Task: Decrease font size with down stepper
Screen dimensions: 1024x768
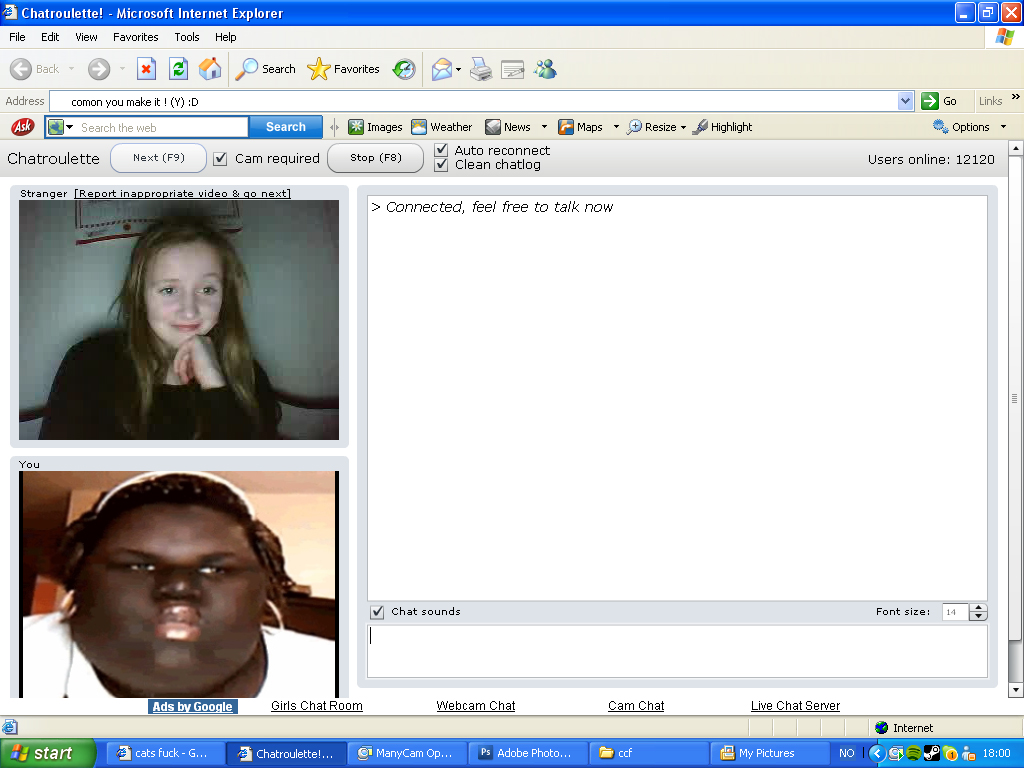Action: pos(978,616)
